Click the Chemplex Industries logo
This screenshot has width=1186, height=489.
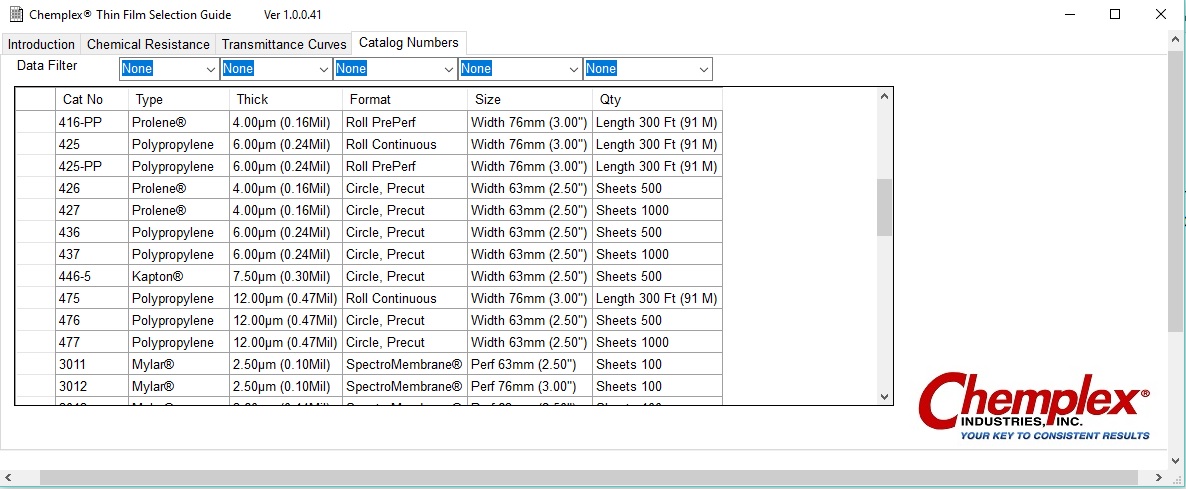(x=1034, y=407)
